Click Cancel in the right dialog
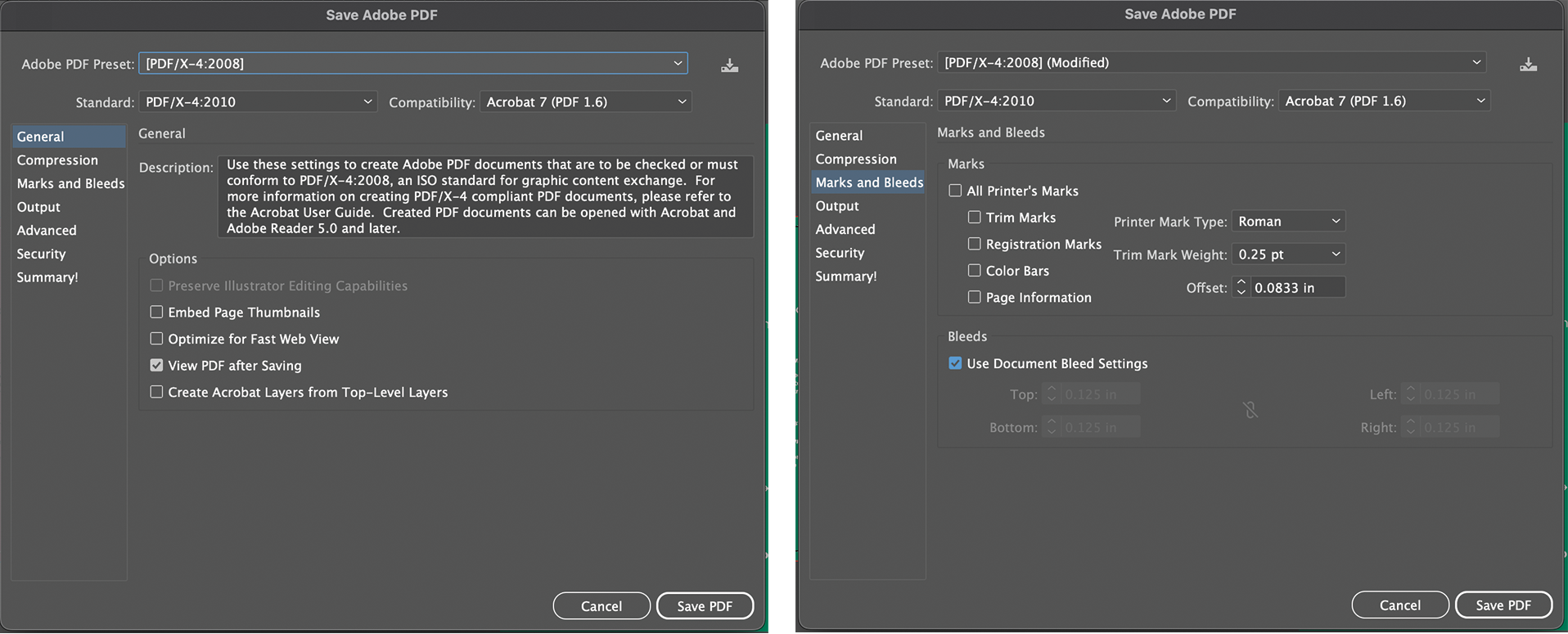This screenshot has width=1568, height=634. [1400, 605]
